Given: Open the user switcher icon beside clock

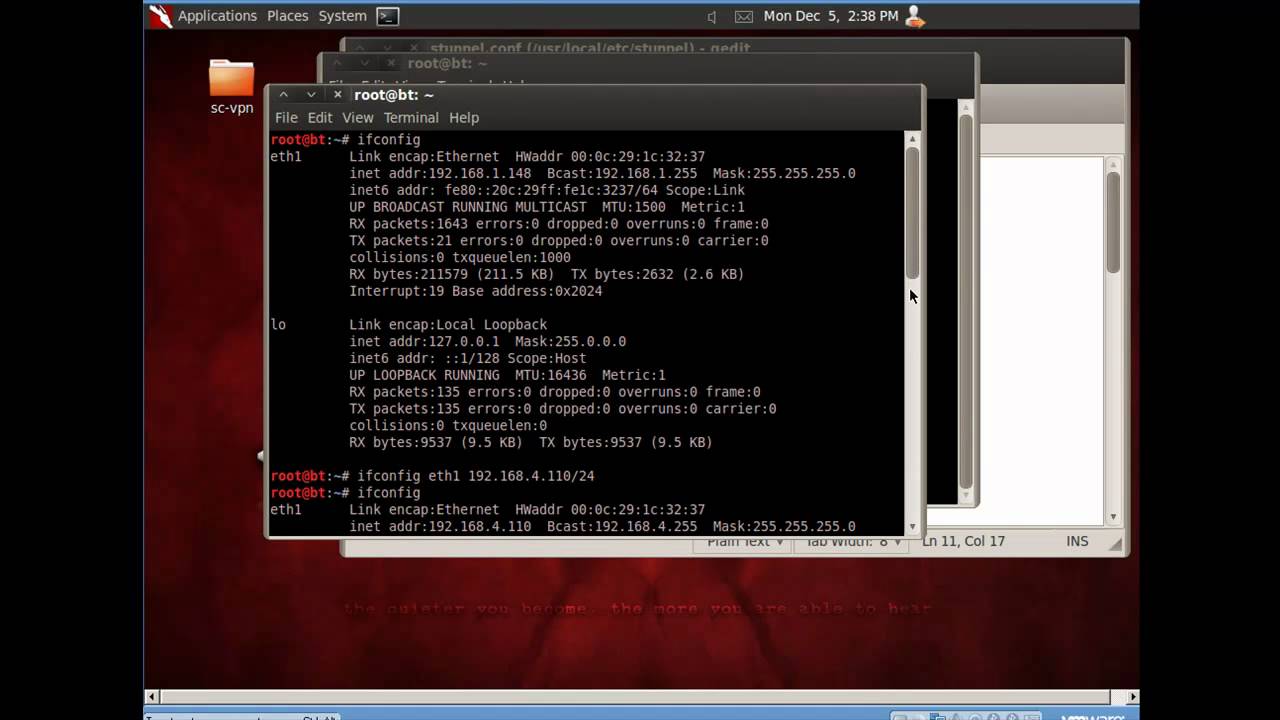Looking at the screenshot, I should pyautogui.click(x=914, y=15).
